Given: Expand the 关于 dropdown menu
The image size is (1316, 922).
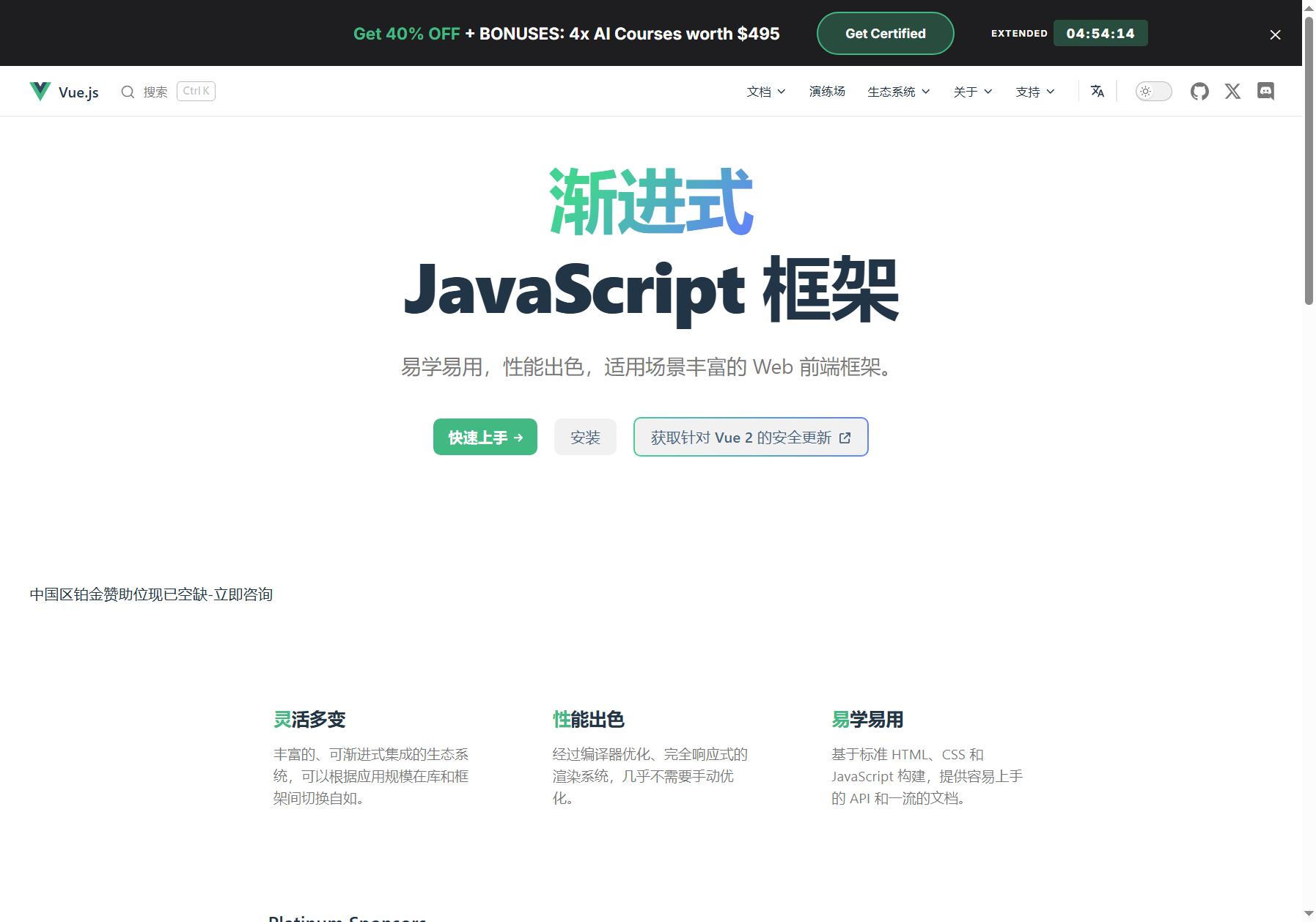Looking at the screenshot, I should pos(972,92).
